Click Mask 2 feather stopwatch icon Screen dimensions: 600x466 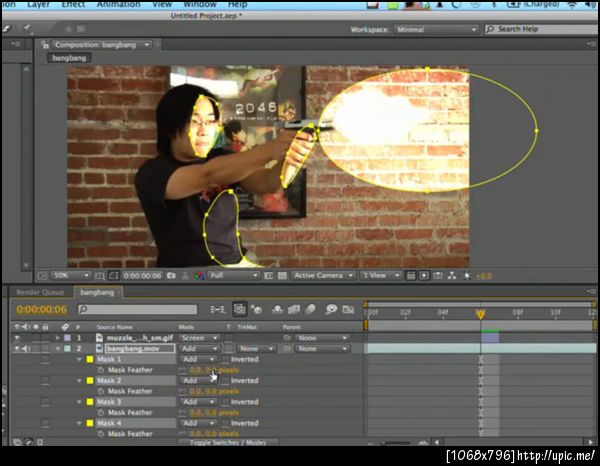pos(100,391)
